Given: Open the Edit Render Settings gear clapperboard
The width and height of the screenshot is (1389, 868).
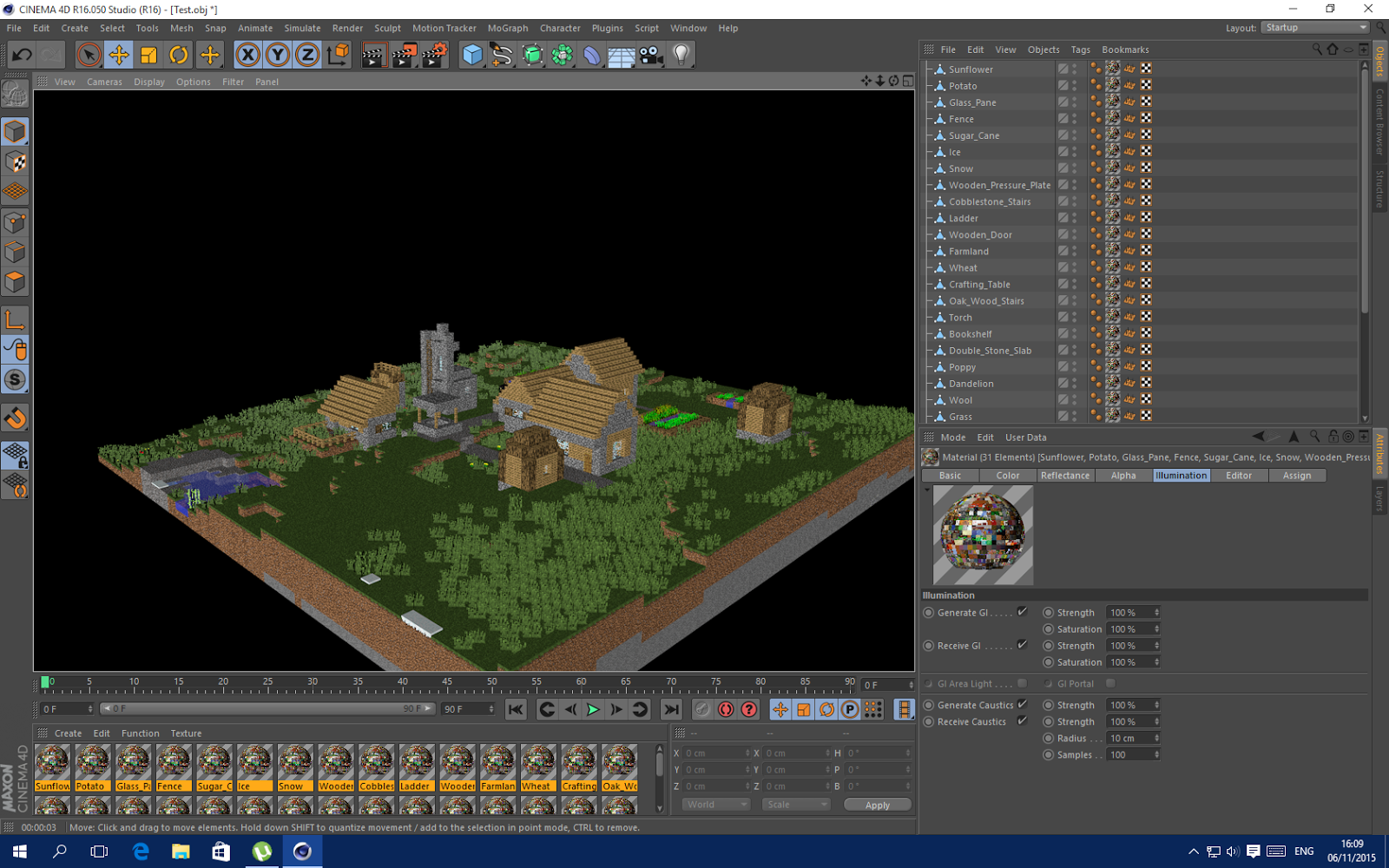Looking at the screenshot, I should [x=434, y=55].
